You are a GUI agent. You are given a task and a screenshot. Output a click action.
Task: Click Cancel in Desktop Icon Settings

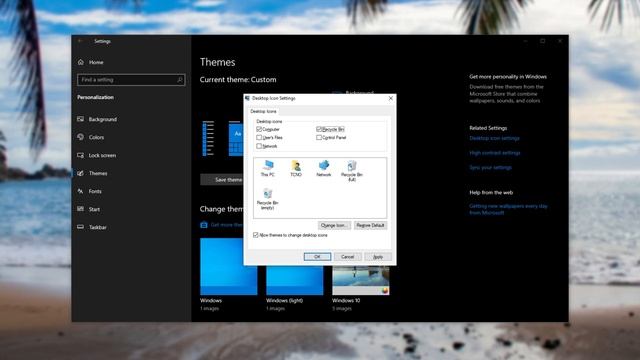[x=347, y=257]
